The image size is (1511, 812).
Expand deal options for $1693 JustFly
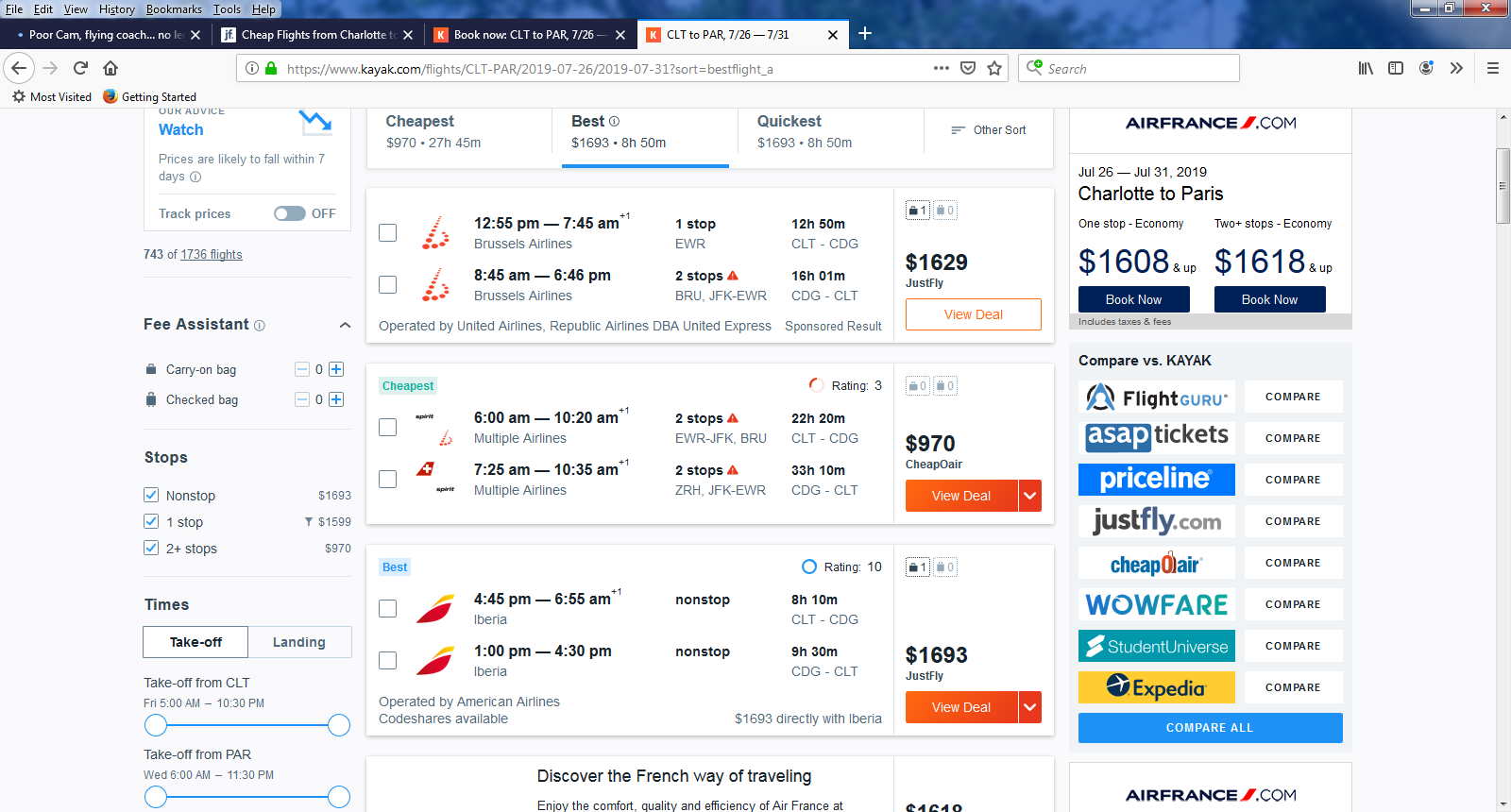click(1030, 707)
